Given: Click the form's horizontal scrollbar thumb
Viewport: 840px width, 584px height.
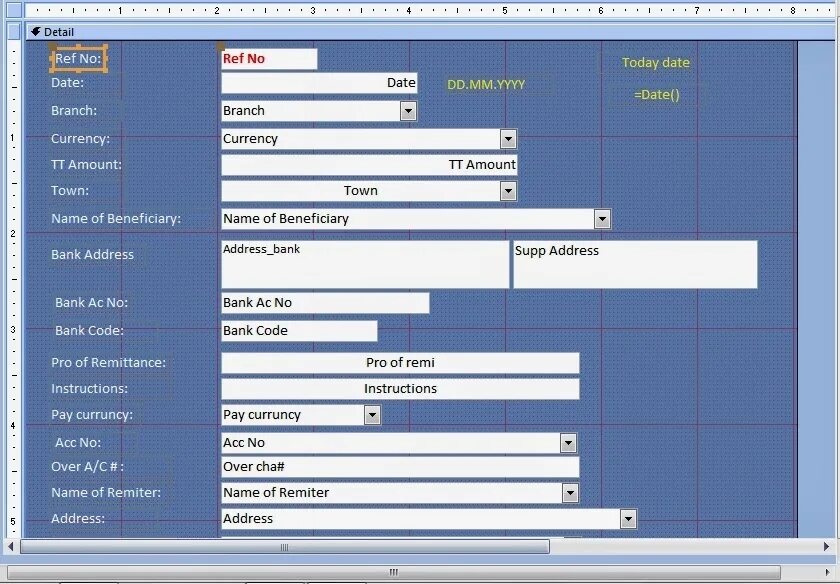Looking at the screenshot, I should click(284, 547).
